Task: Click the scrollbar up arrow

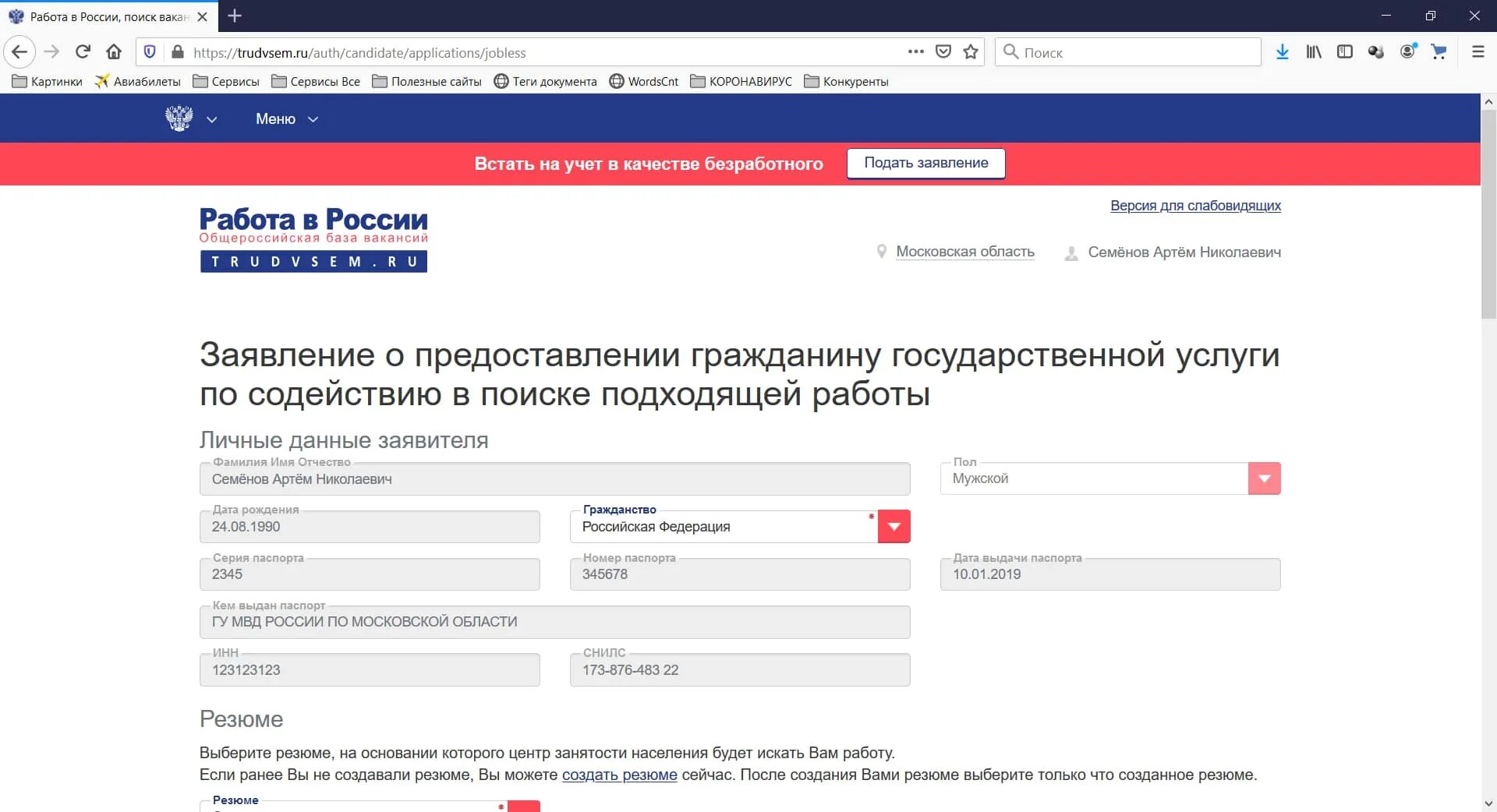Action: (1488, 101)
